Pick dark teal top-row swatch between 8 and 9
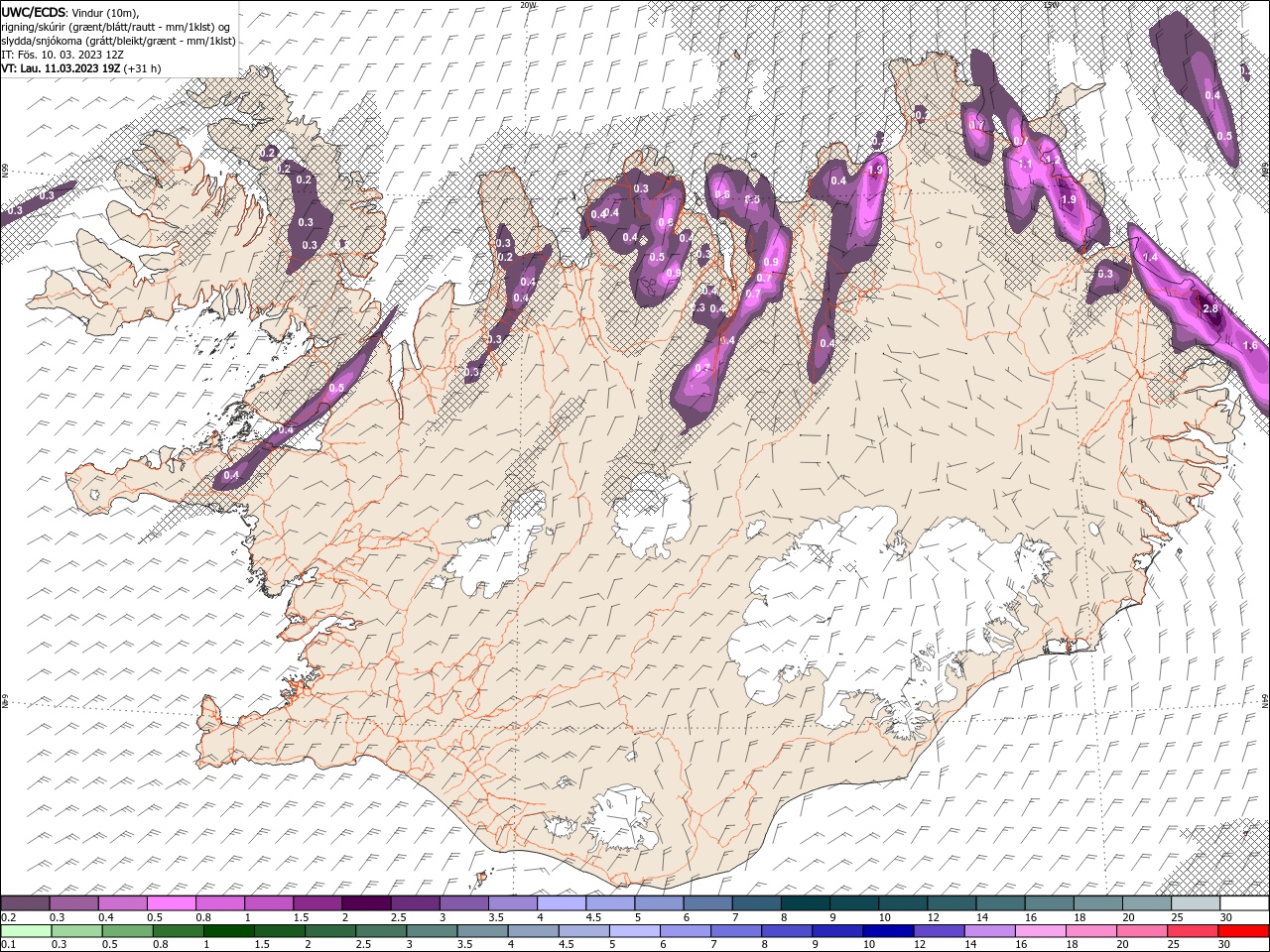Screen dimensions: 1270x952 coord(806,903)
